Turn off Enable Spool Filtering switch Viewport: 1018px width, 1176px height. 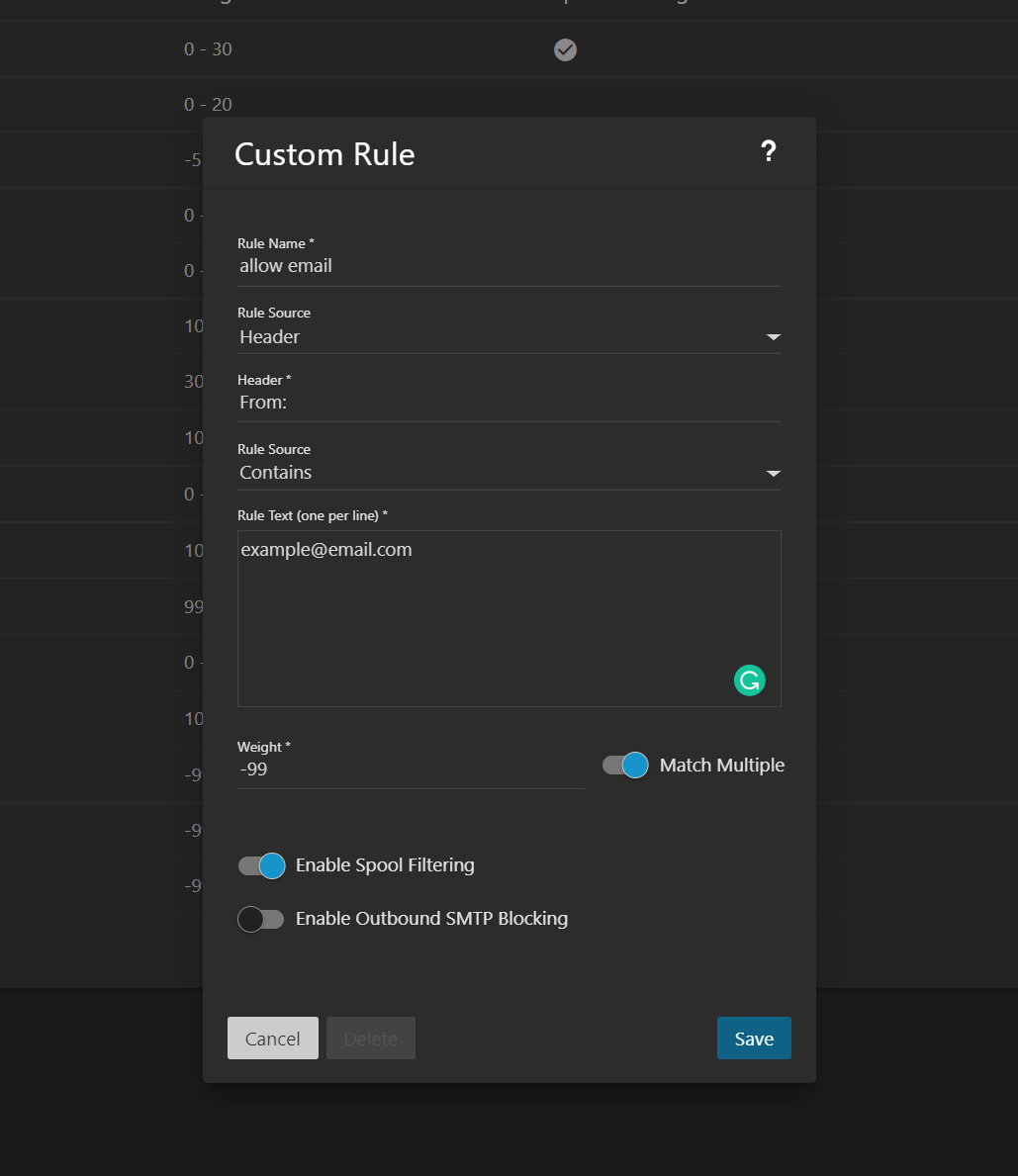(x=262, y=866)
